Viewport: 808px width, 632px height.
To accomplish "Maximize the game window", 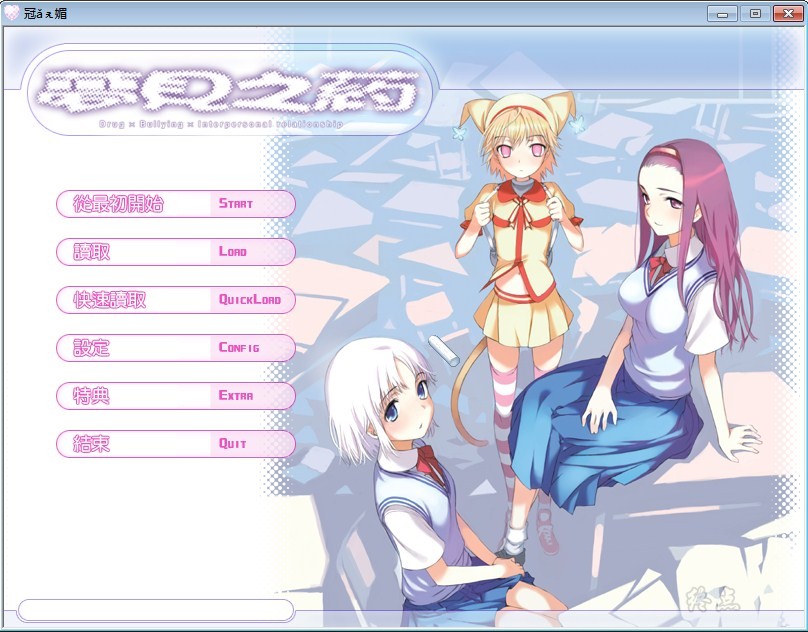I will [755, 13].
